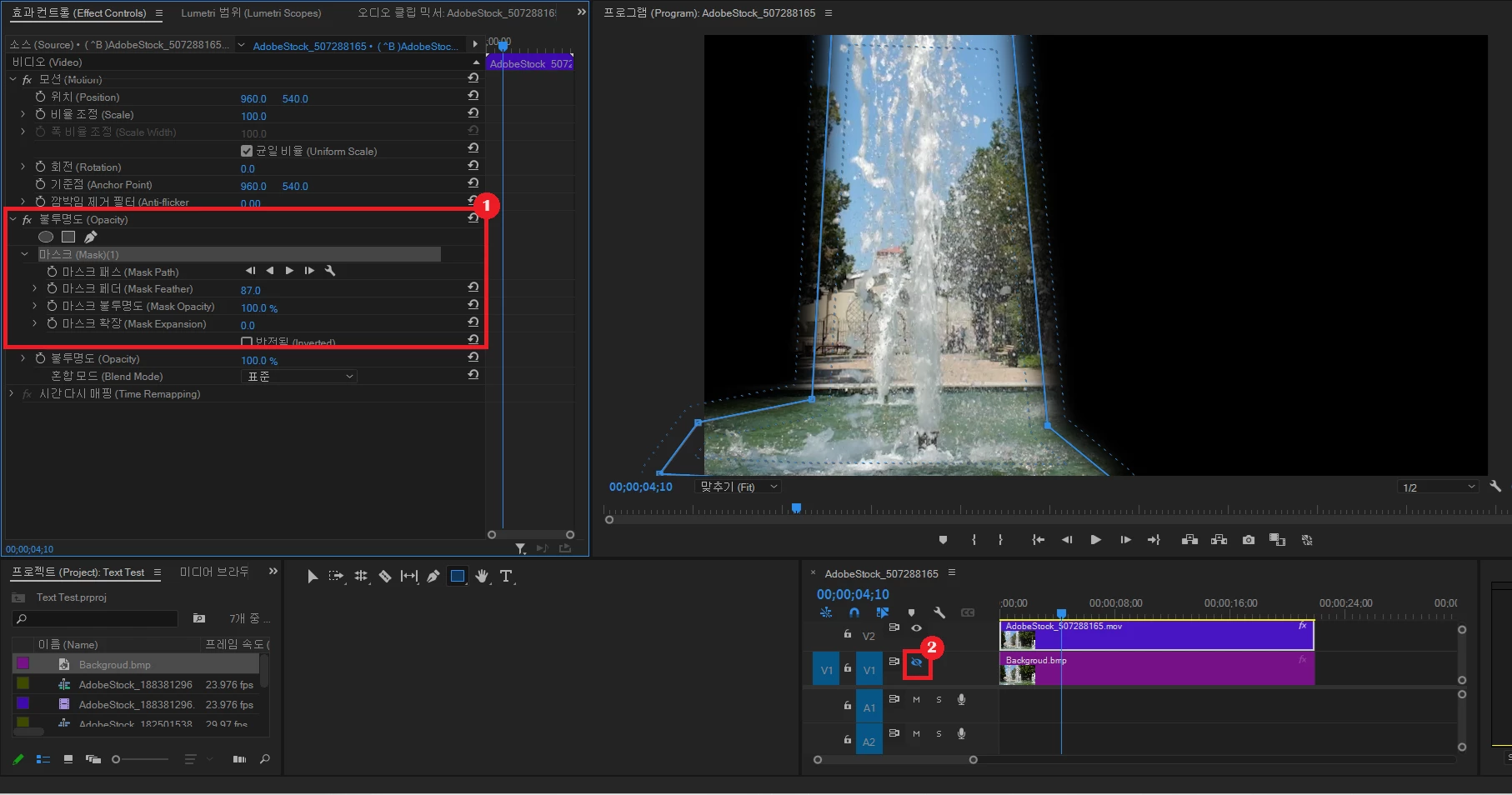1512x795 pixels.
Task: Show the hidden V1 track output
Action: pos(916,662)
